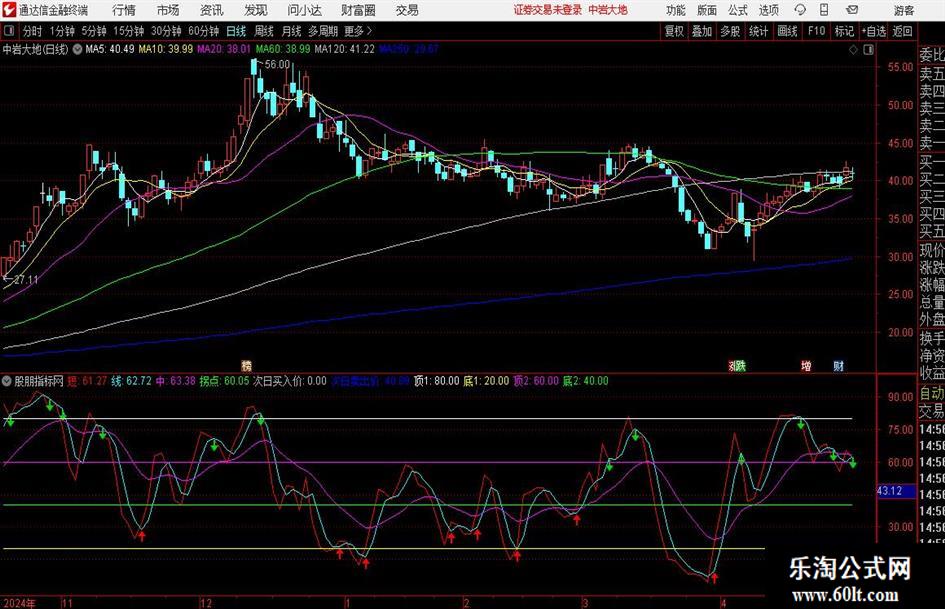Click the MA10: 39.99 indicator value
945x609 pixels.
click(166, 49)
